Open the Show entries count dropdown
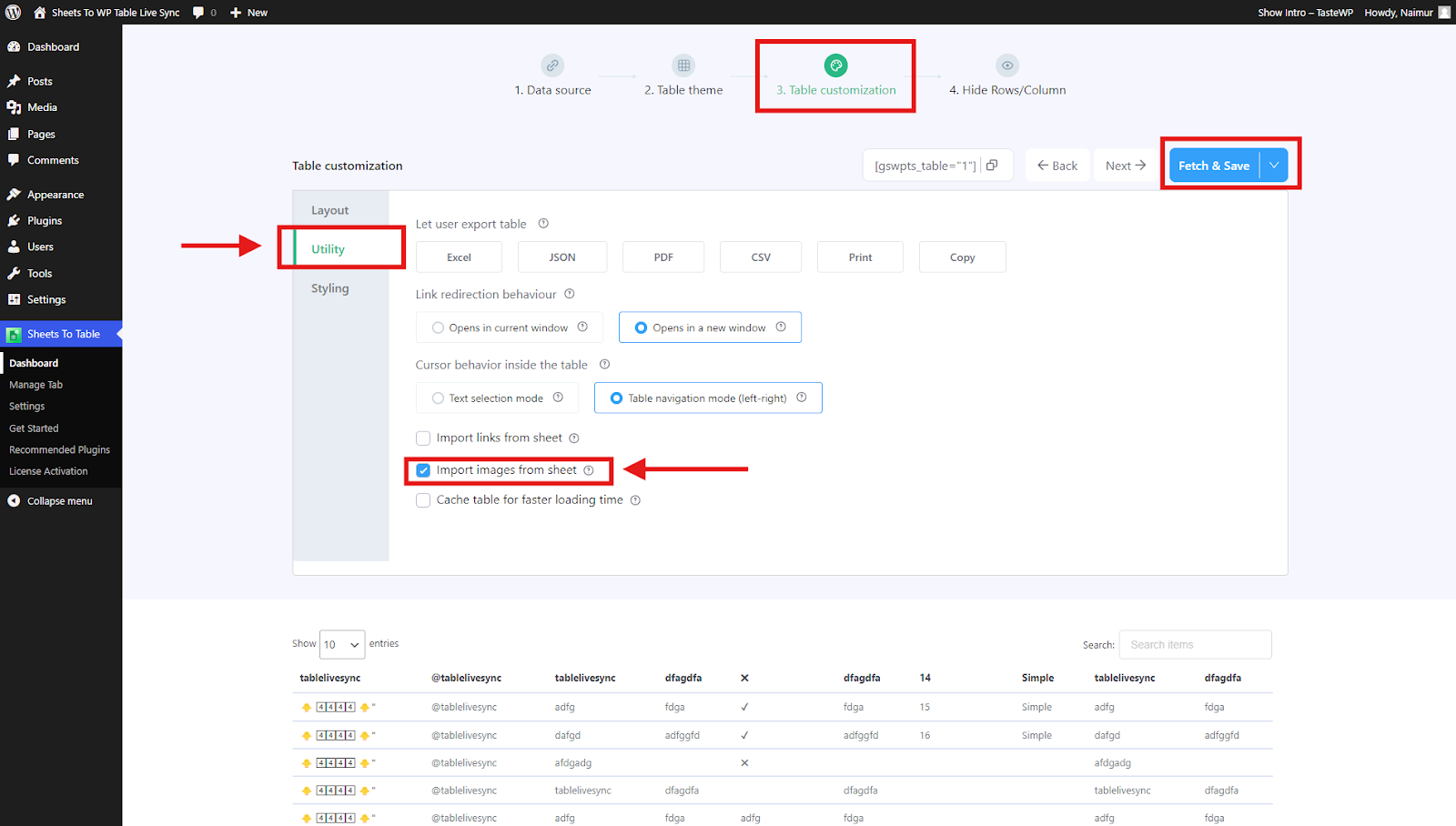Viewport: 1456px width, 826px height. pos(342,645)
